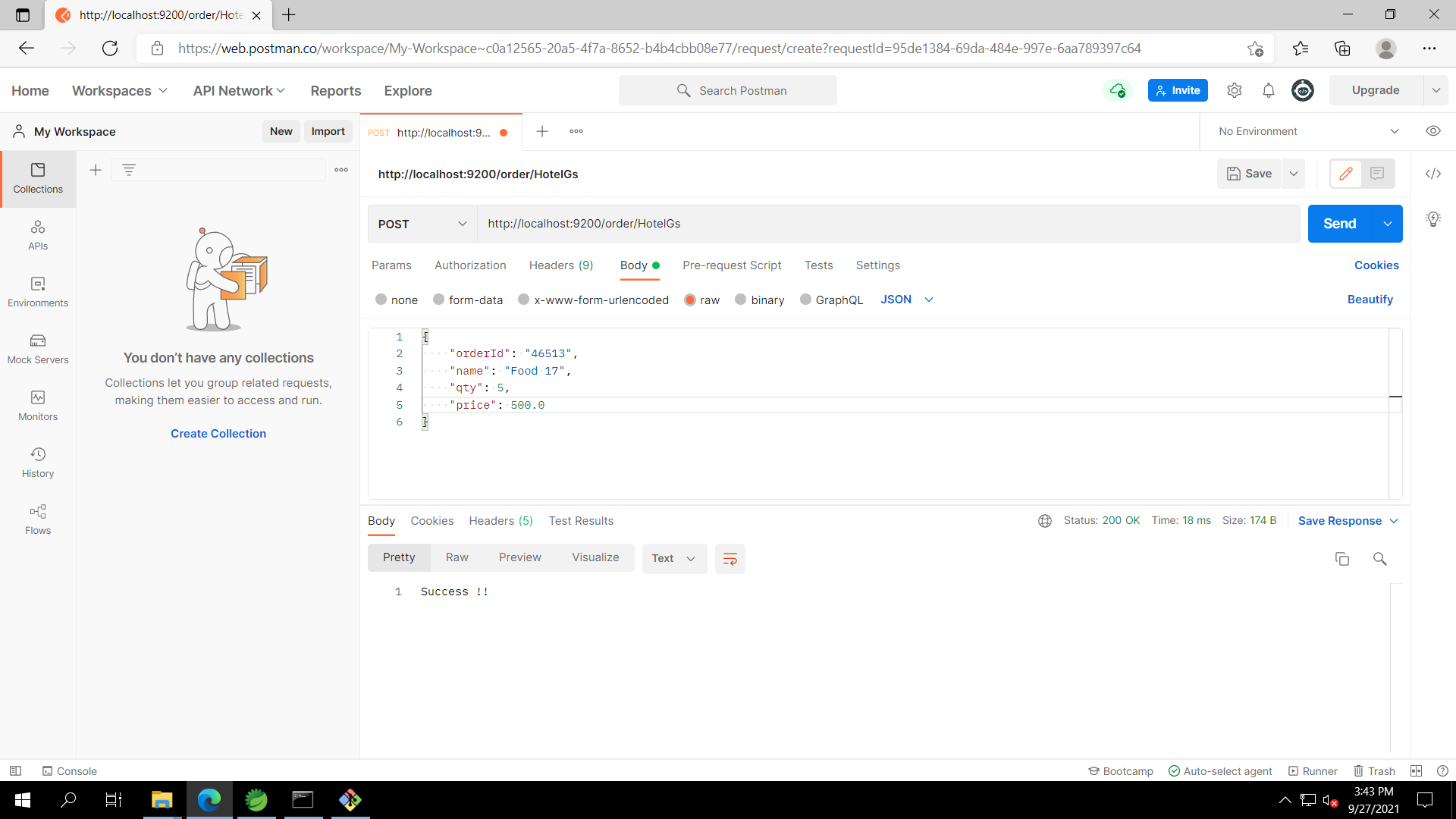Viewport: 1456px width, 819px height.
Task: Switch to the Pre-request Script tab
Action: 731,265
